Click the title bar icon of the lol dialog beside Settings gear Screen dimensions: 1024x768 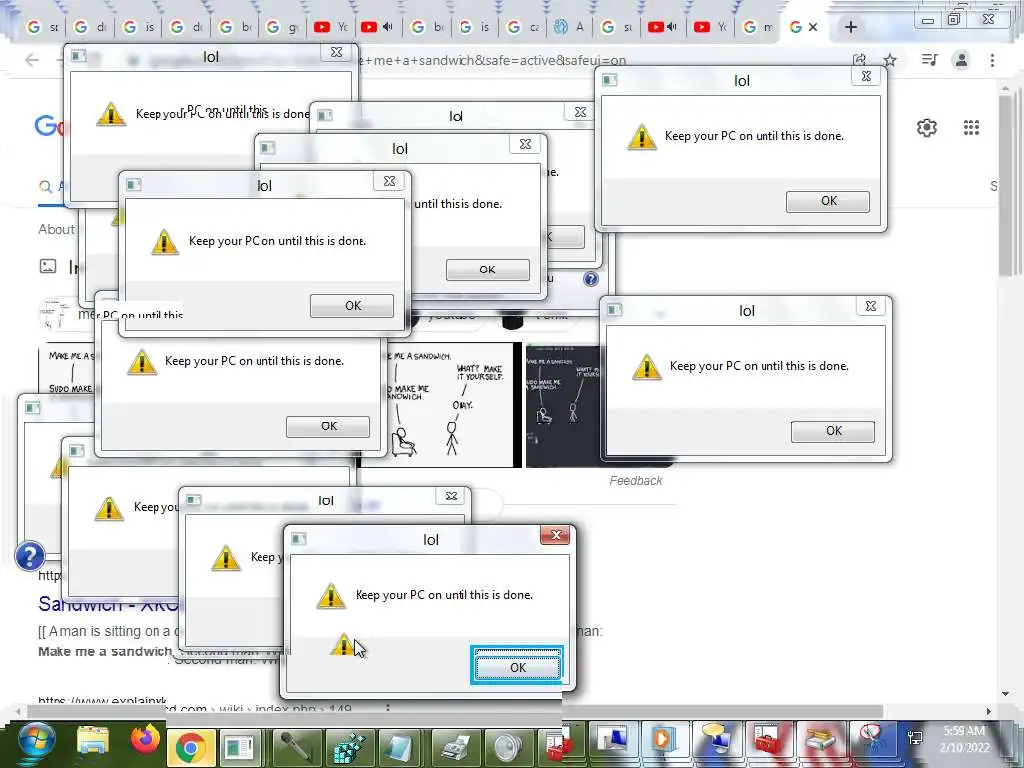[x=610, y=80]
